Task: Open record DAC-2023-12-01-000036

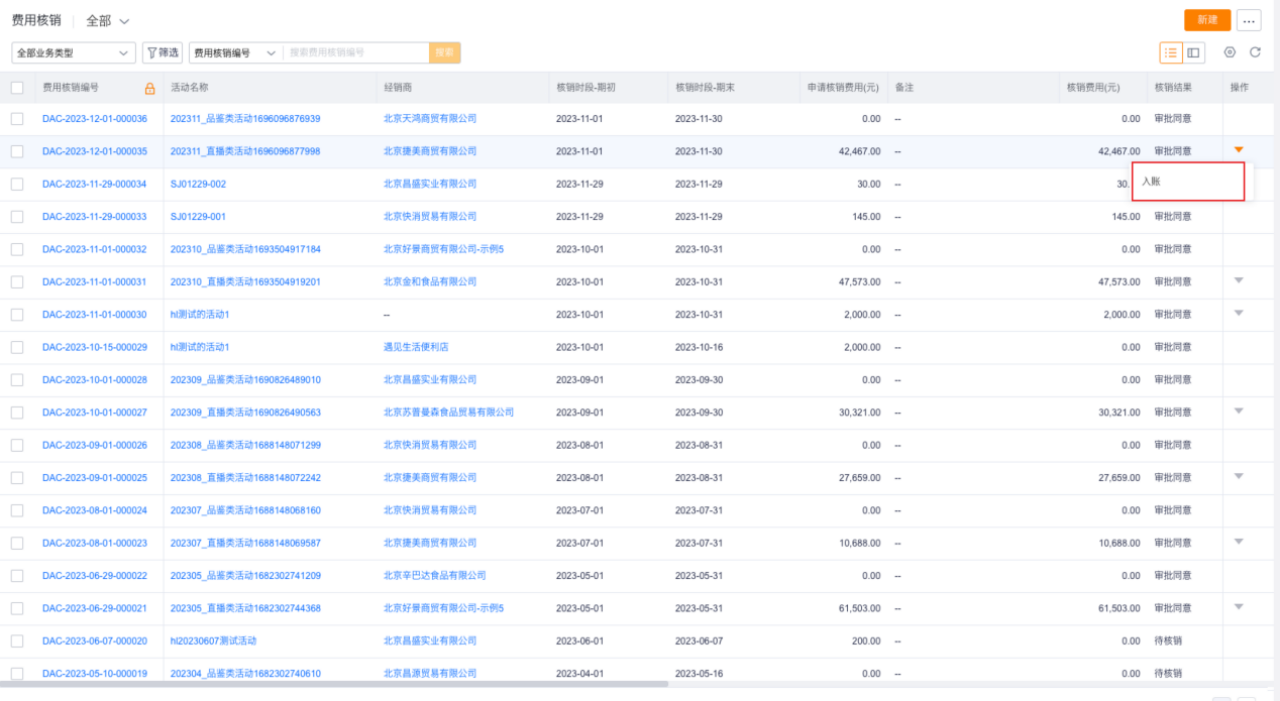Action: pyautogui.click(x=95, y=119)
